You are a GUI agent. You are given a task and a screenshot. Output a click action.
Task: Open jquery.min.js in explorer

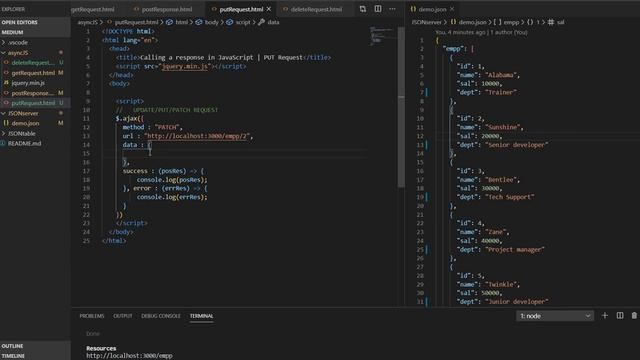pos(28,83)
